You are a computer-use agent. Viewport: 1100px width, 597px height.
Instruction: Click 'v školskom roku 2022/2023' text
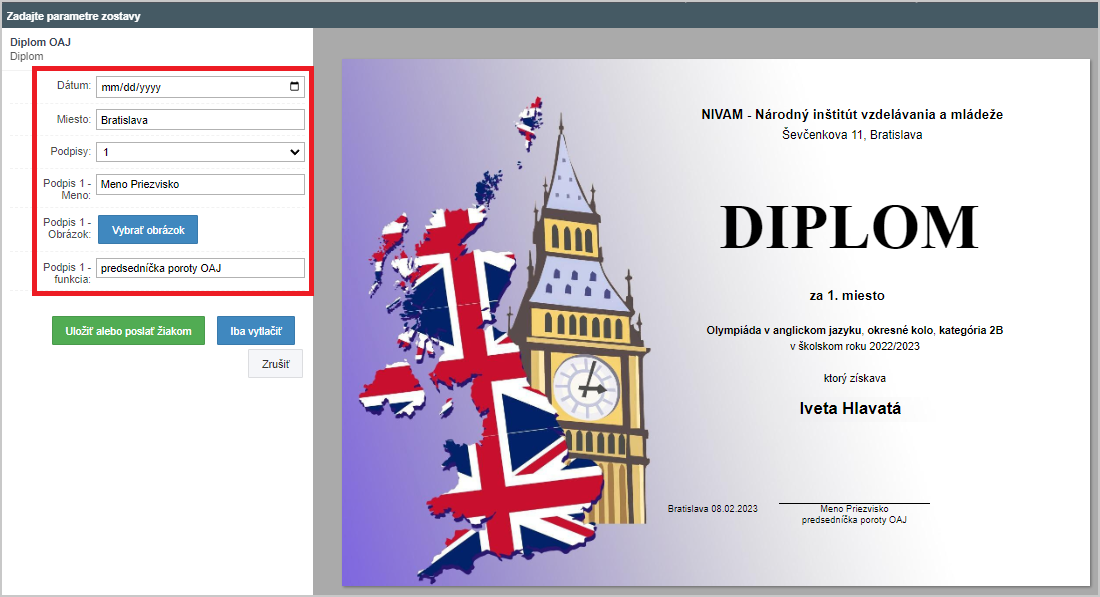point(854,347)
